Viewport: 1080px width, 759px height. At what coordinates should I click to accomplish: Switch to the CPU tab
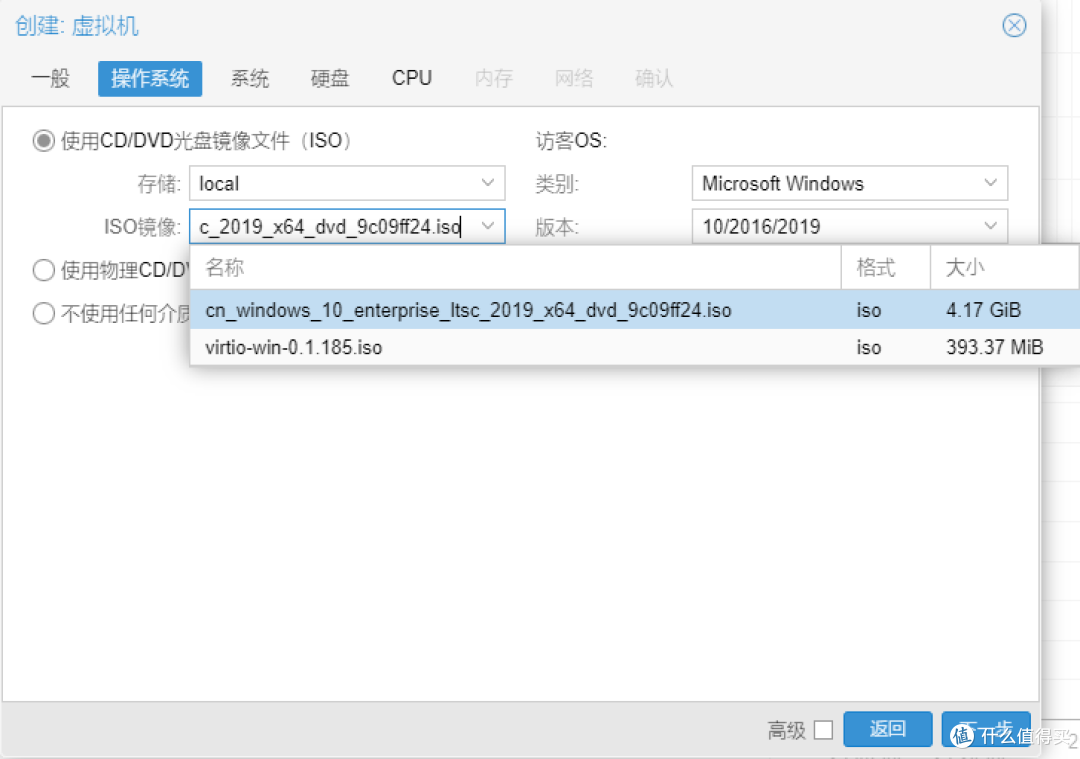point(411,78)
